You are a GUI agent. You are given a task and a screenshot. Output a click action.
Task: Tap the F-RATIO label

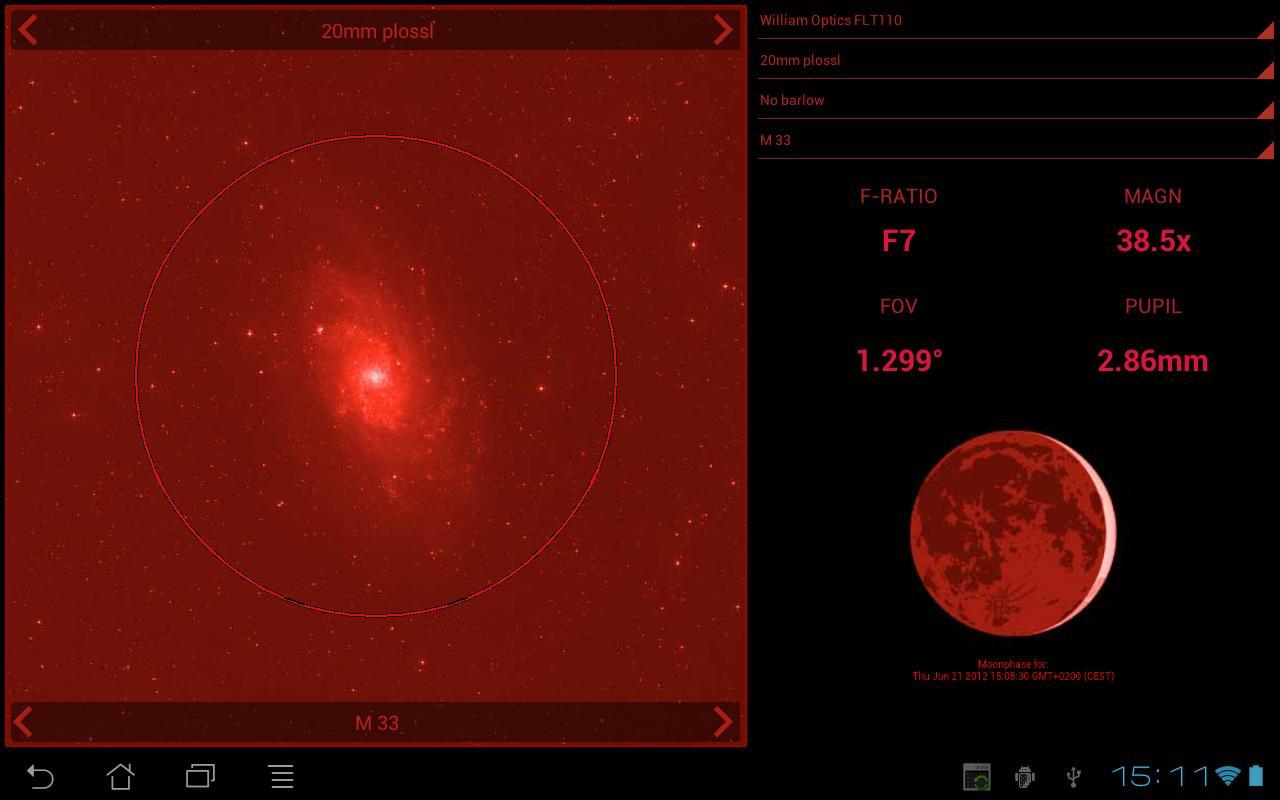click(899, 196)
